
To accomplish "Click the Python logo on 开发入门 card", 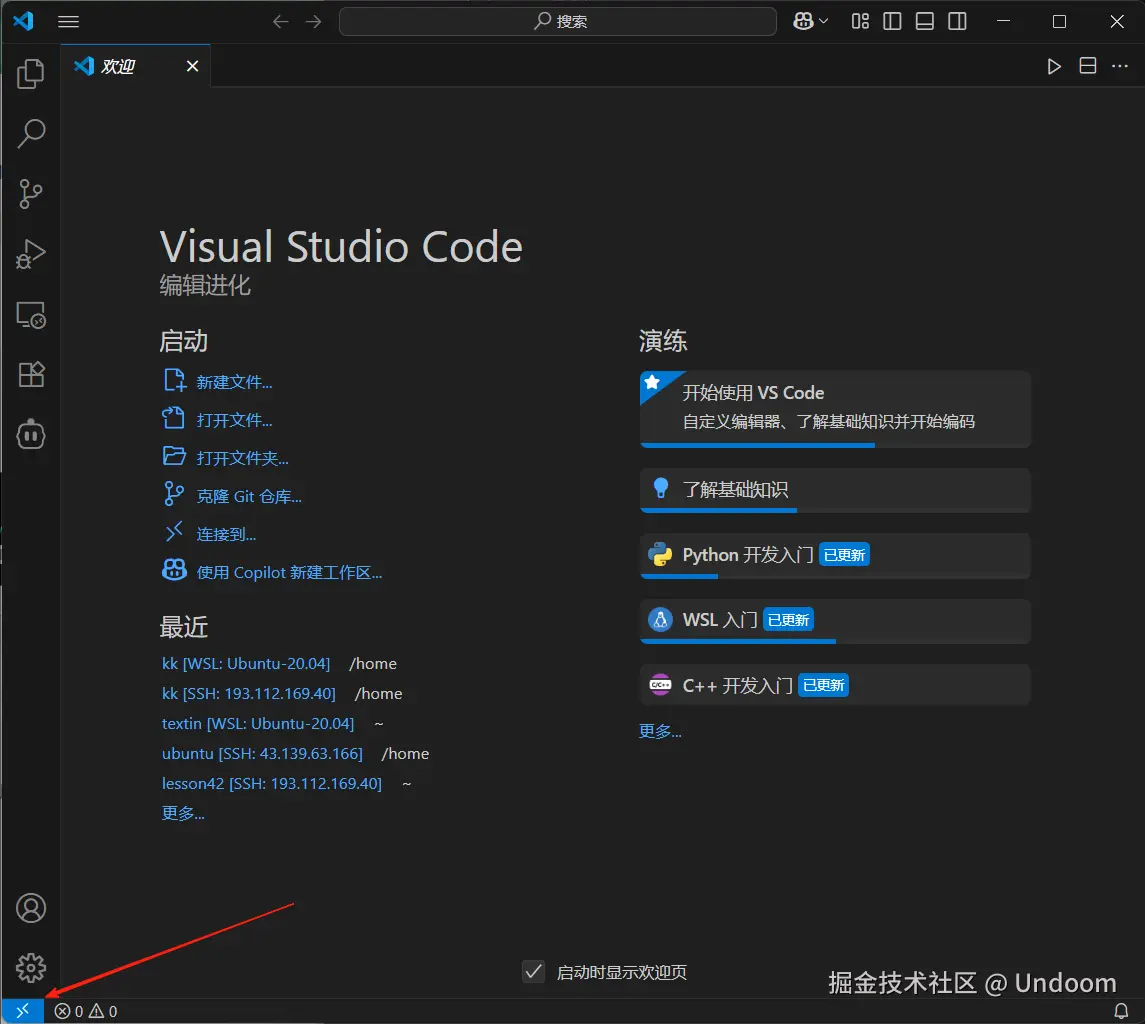I will (660, 555).
